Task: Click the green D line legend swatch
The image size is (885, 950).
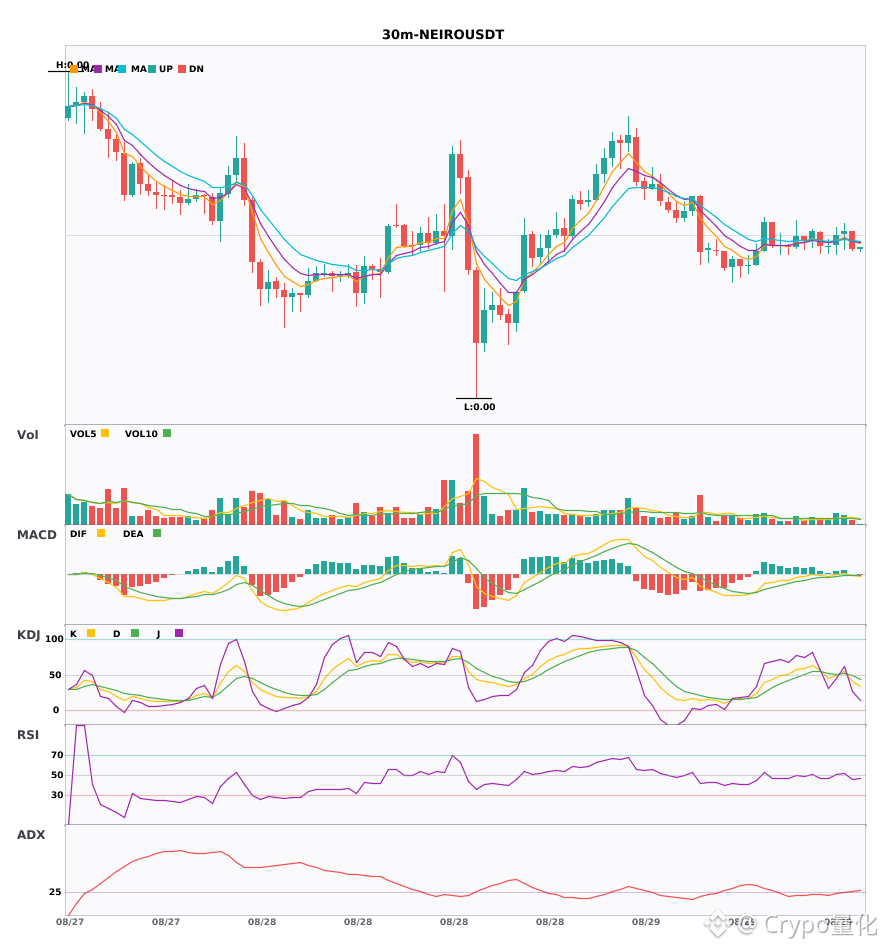Action: coord(135,633)
